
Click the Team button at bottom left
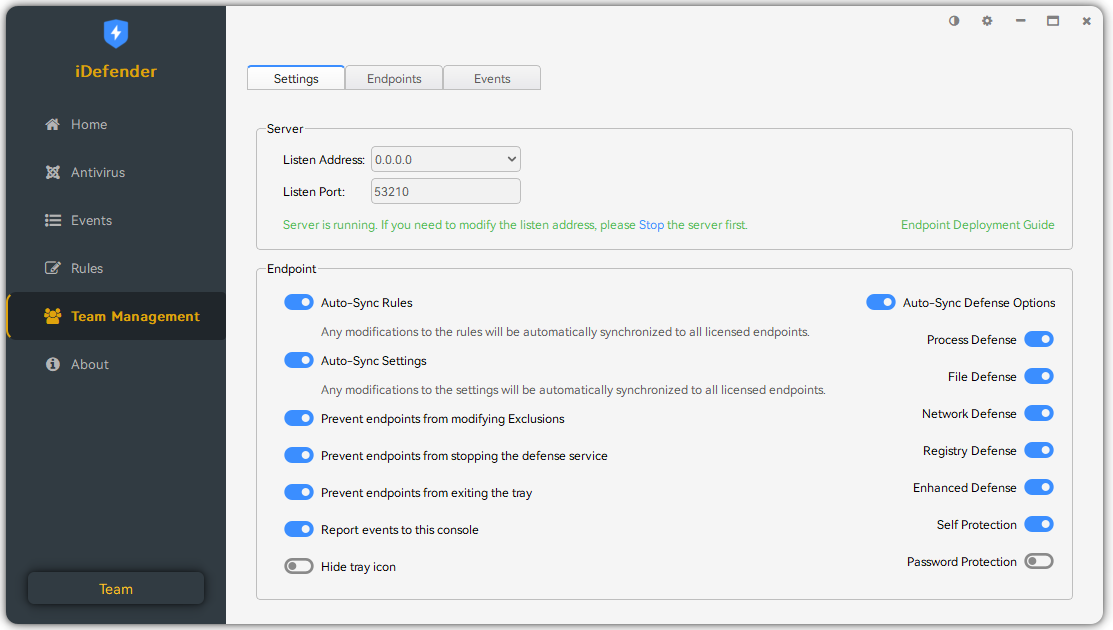click(x=116, y=589)
